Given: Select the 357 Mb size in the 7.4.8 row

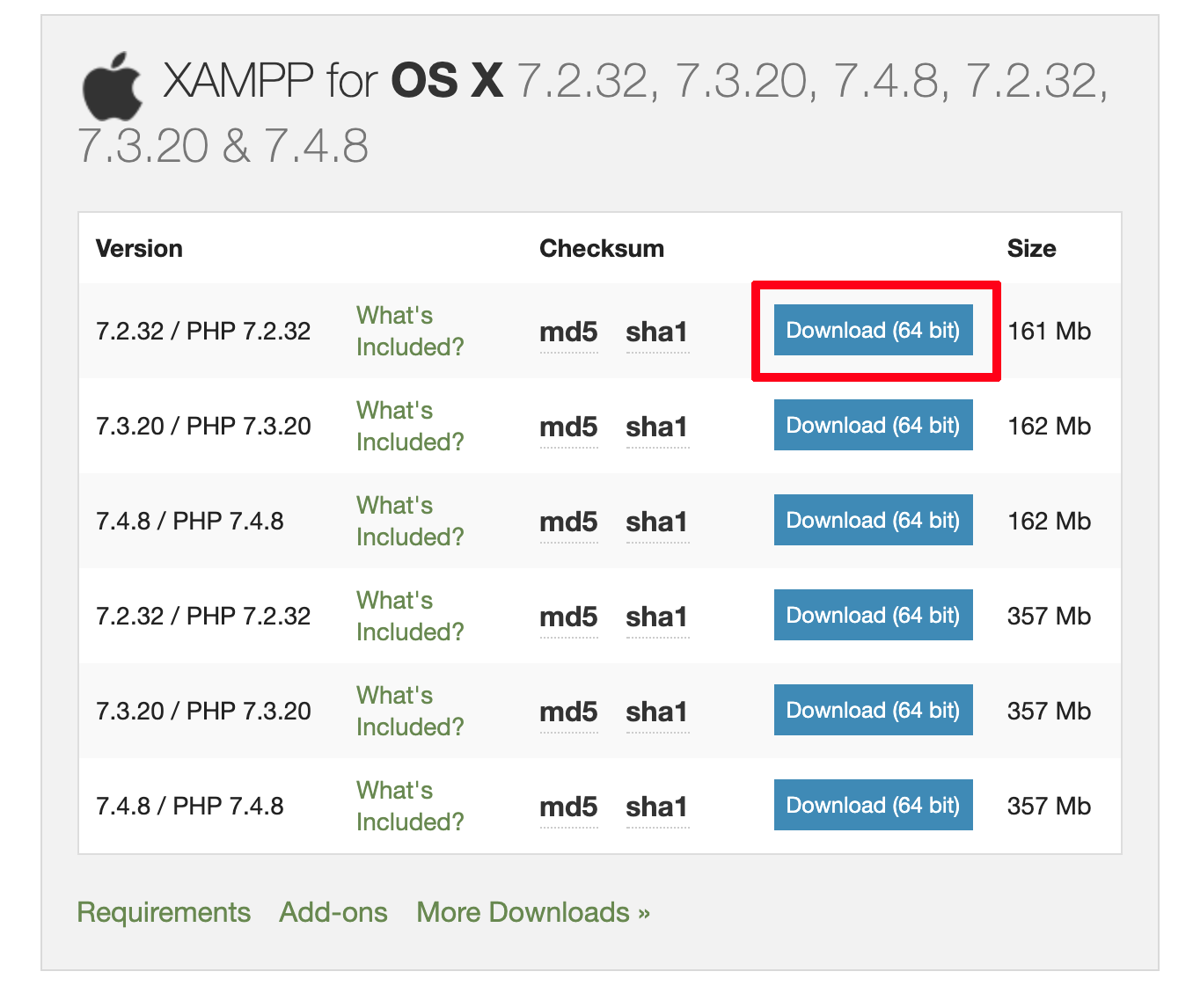Looking at the screenshot, I should 1049,806.
